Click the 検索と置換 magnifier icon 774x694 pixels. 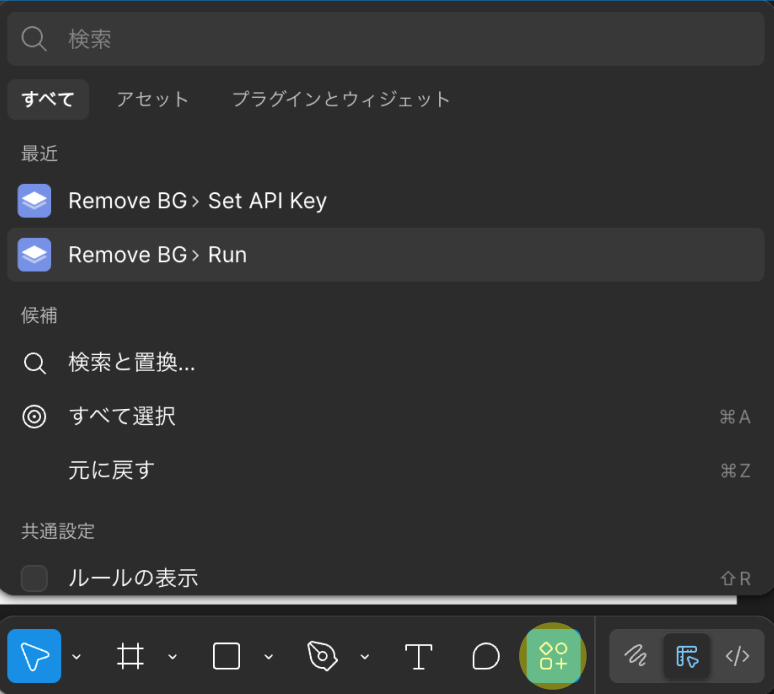(x=35, y=363)
